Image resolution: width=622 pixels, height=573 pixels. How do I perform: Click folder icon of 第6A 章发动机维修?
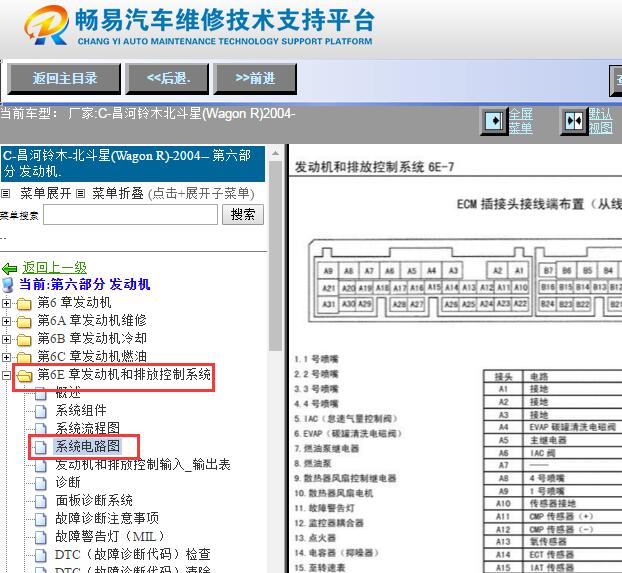(24, 321)
